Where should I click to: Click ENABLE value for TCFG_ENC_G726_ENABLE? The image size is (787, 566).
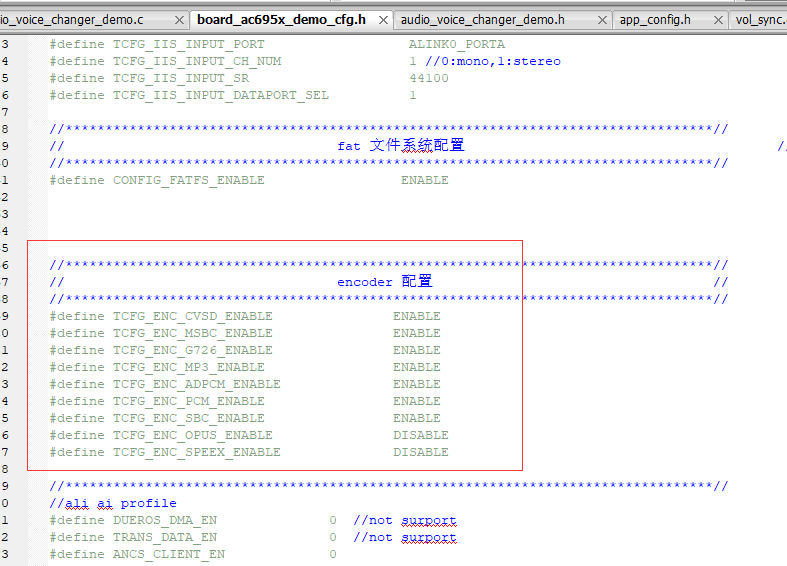click(x=417, y=350)
